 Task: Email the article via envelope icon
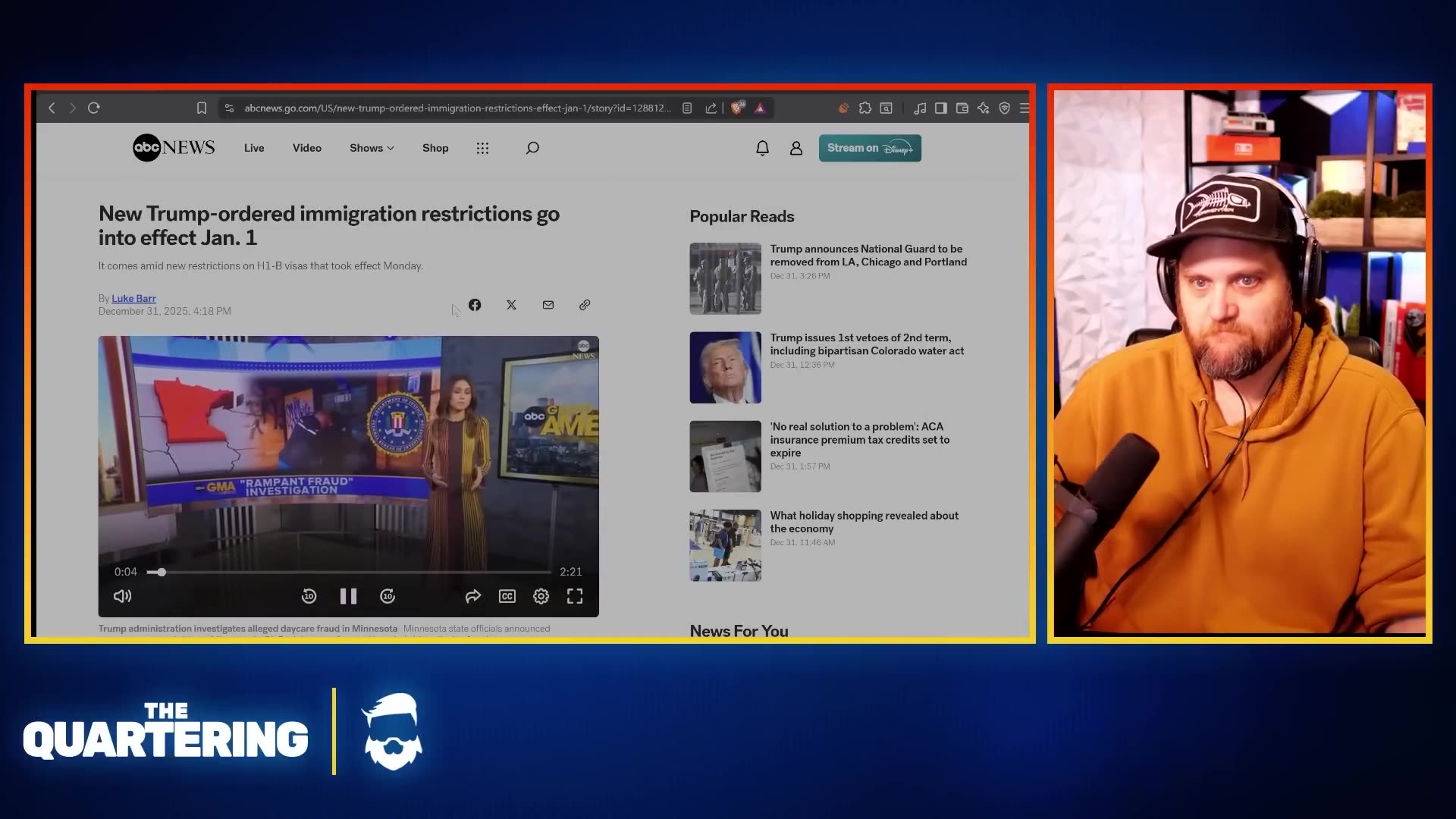(548, 305)
